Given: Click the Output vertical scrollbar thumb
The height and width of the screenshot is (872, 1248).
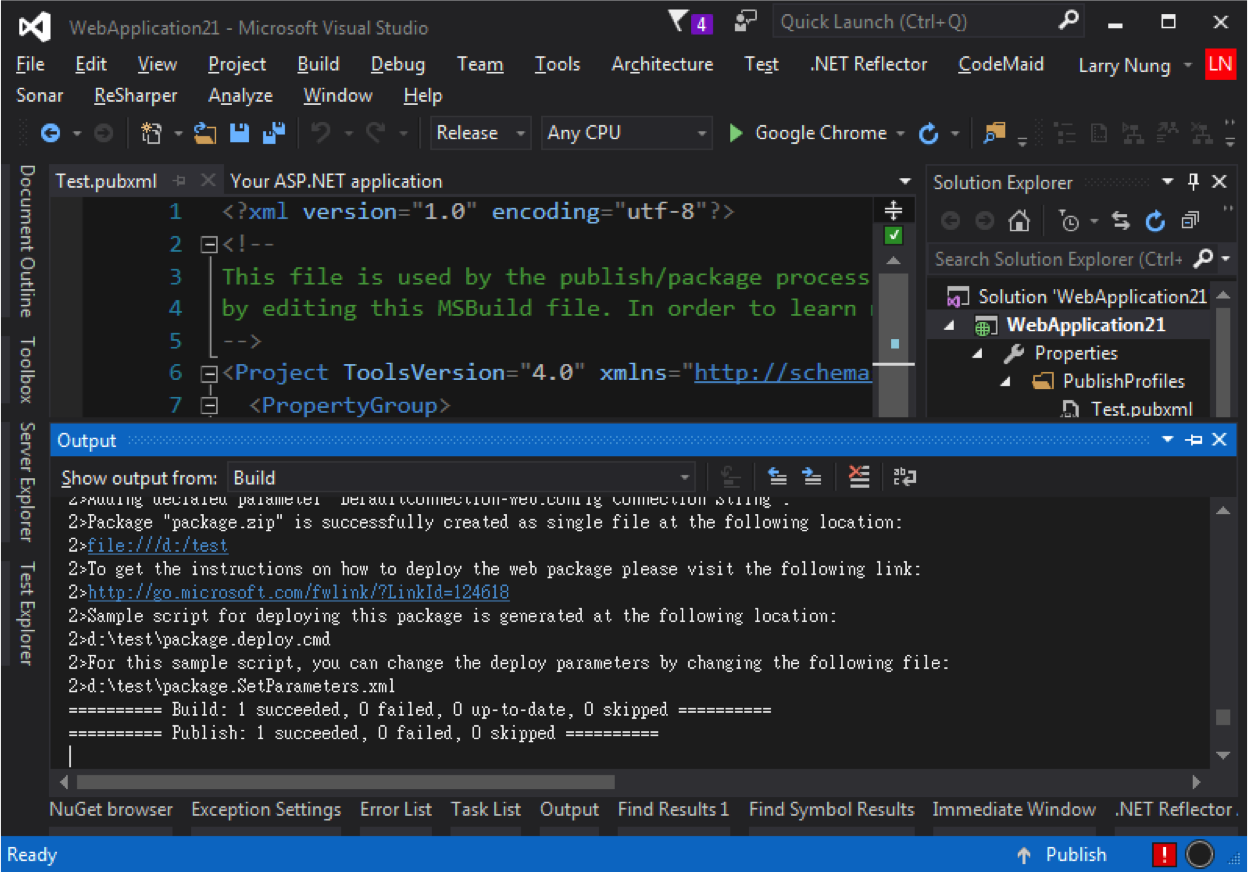Looking at the screenshot, I should (x=1222, y=717).
